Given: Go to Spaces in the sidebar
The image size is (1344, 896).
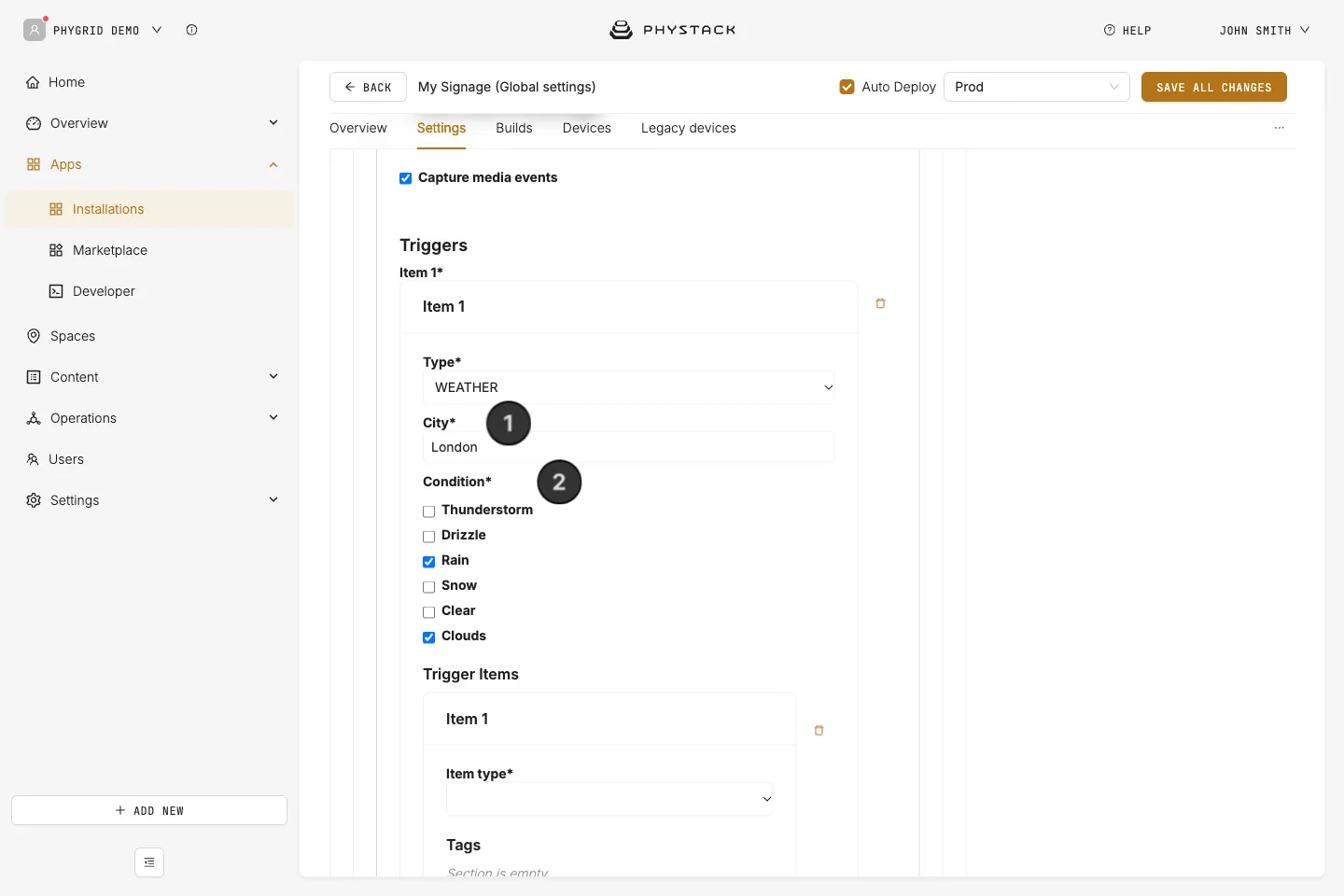Looking at the screenshot, I should pos(73,336).
